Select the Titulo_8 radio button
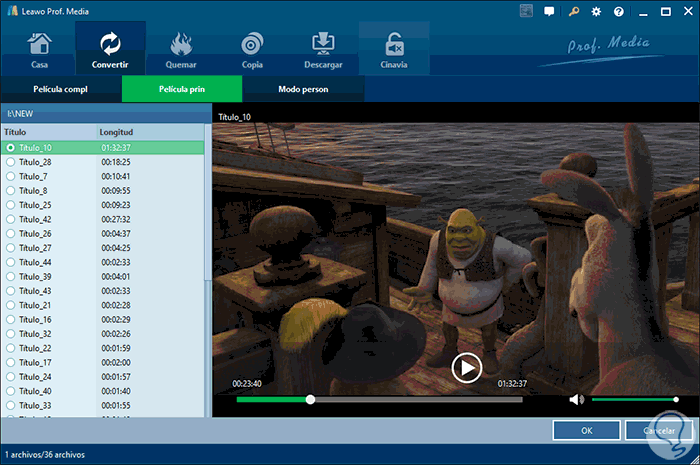Image resolution: width=700 pixels, height=465 pixels. tap(10, 191)
